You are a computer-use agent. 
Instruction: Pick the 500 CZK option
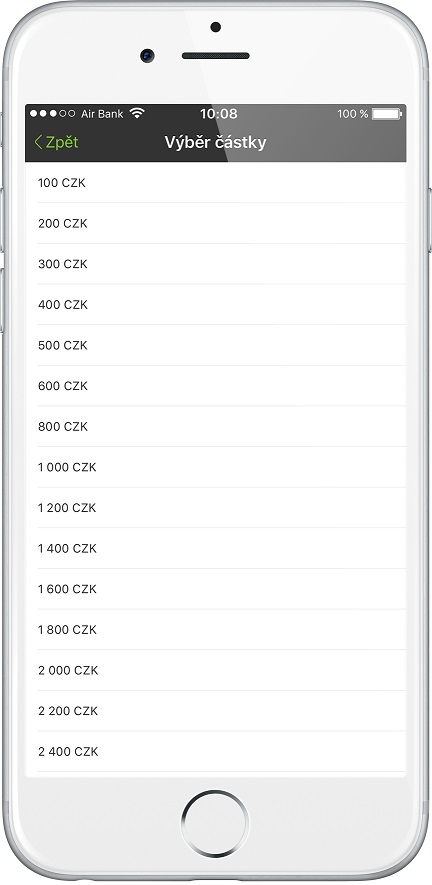[x=216, y=345]
